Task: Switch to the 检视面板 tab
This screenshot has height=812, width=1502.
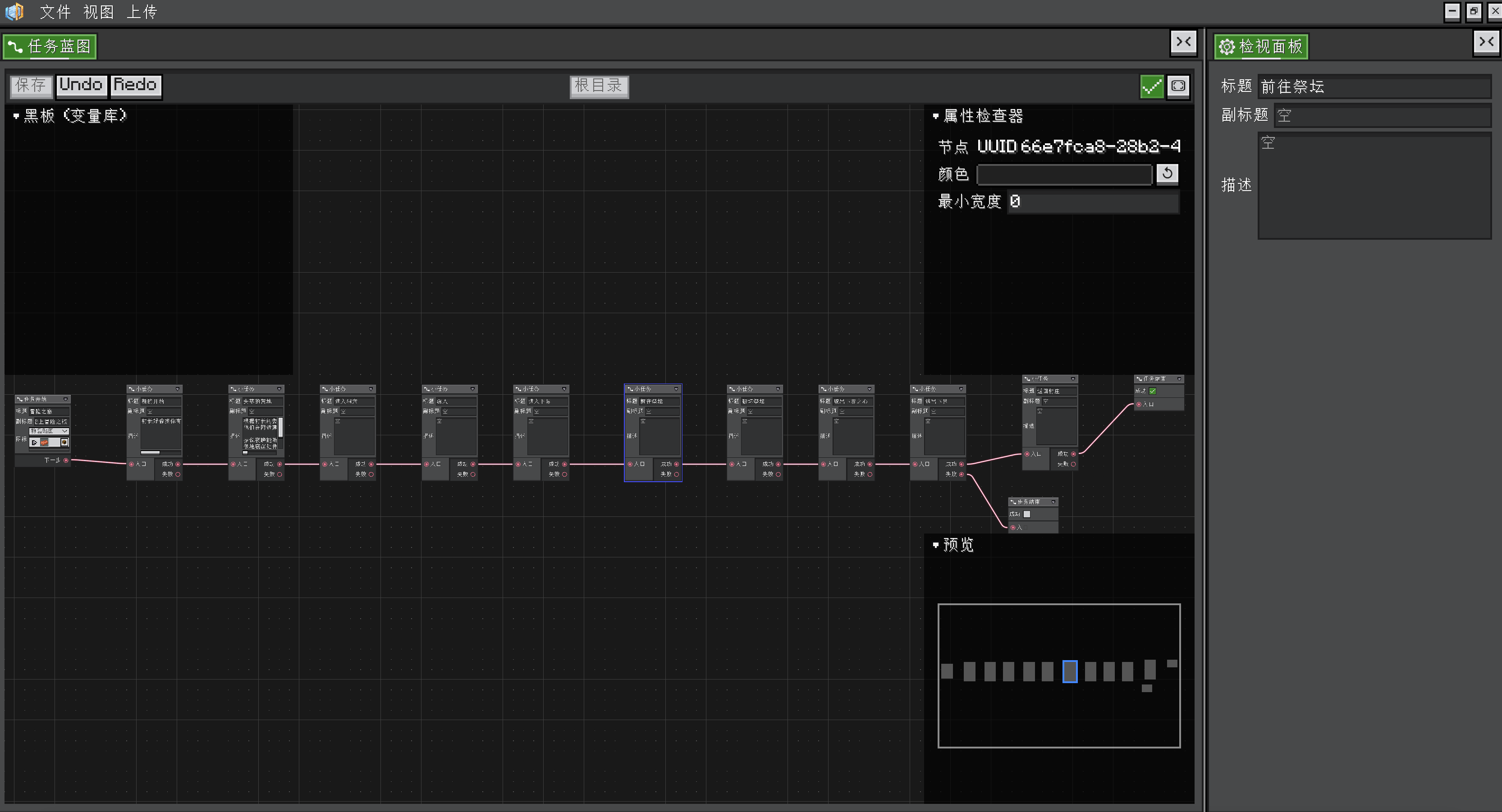Action: tap(1261, 46)
